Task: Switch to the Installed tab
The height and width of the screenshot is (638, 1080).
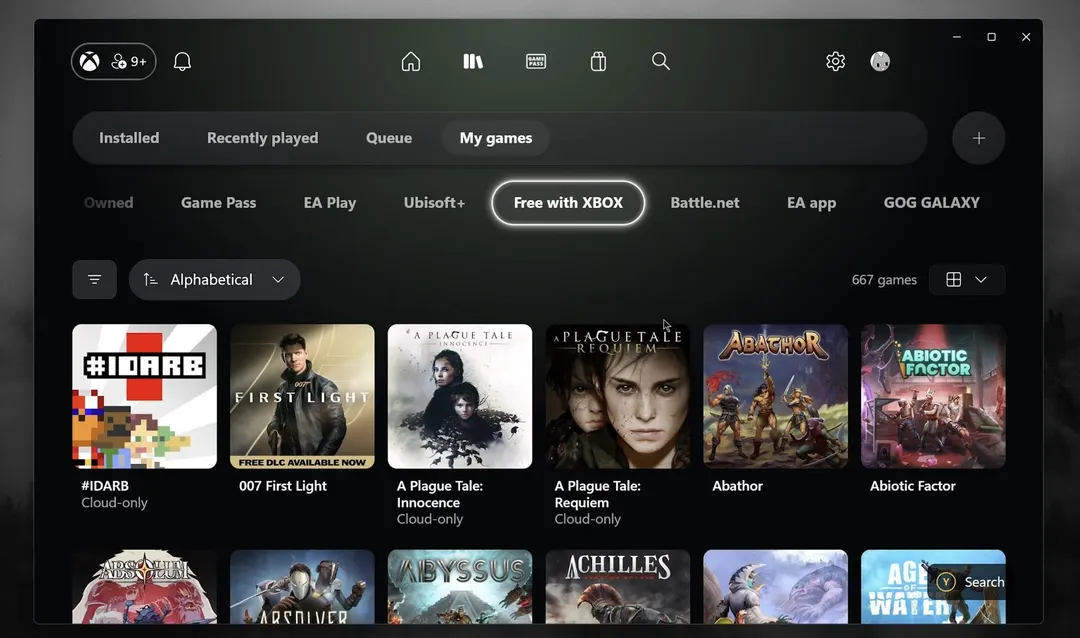Action: (129, 138)
